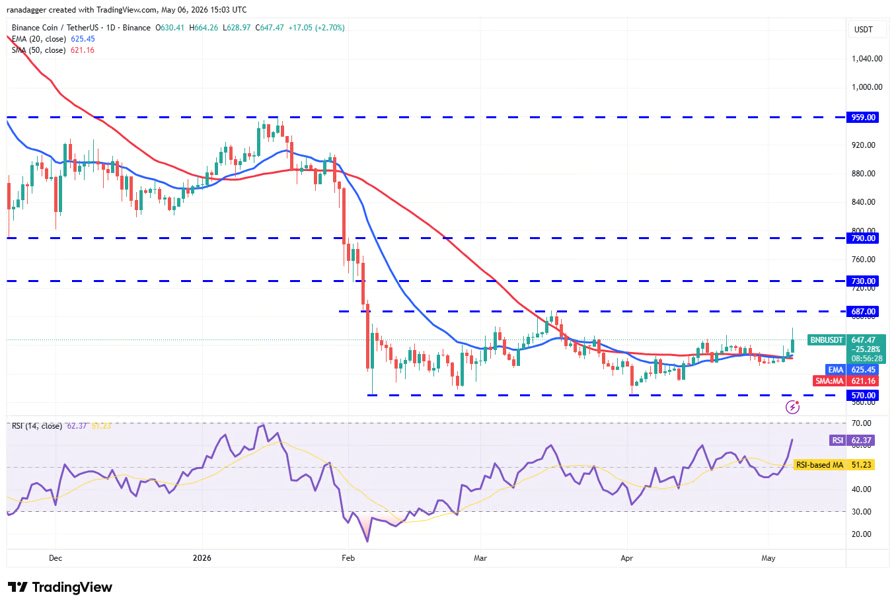896x607 pixels.
Task: Select the 959.00 horizontal line label
Action: [863, 117]
